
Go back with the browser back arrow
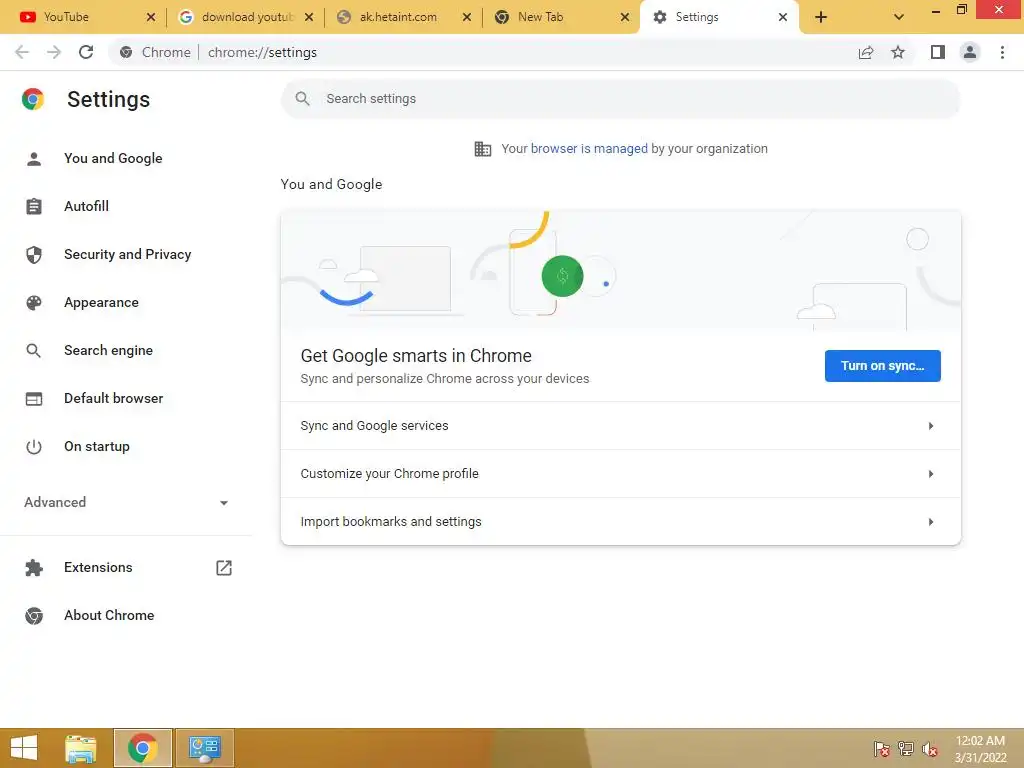tap(22, 52)
